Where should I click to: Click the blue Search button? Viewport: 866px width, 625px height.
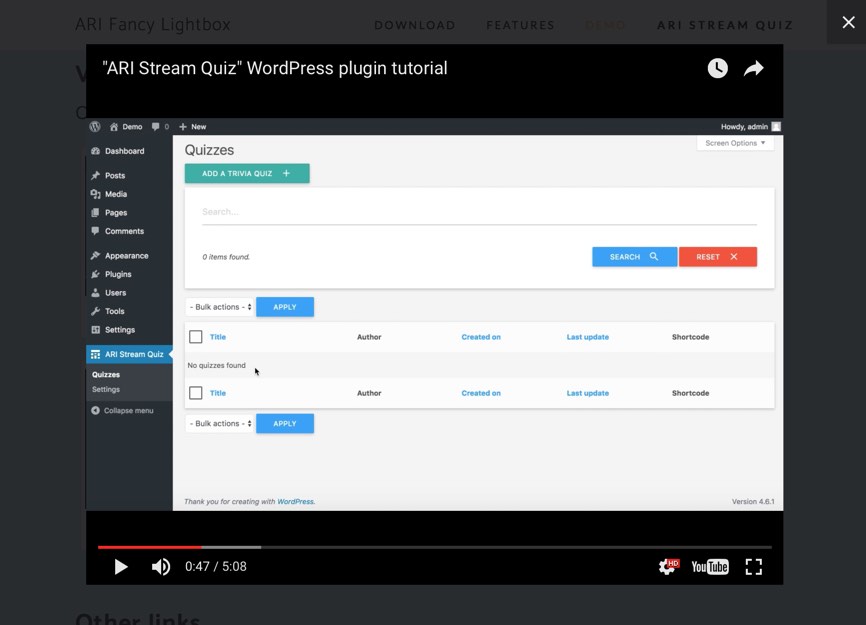[x=635, y=257]
